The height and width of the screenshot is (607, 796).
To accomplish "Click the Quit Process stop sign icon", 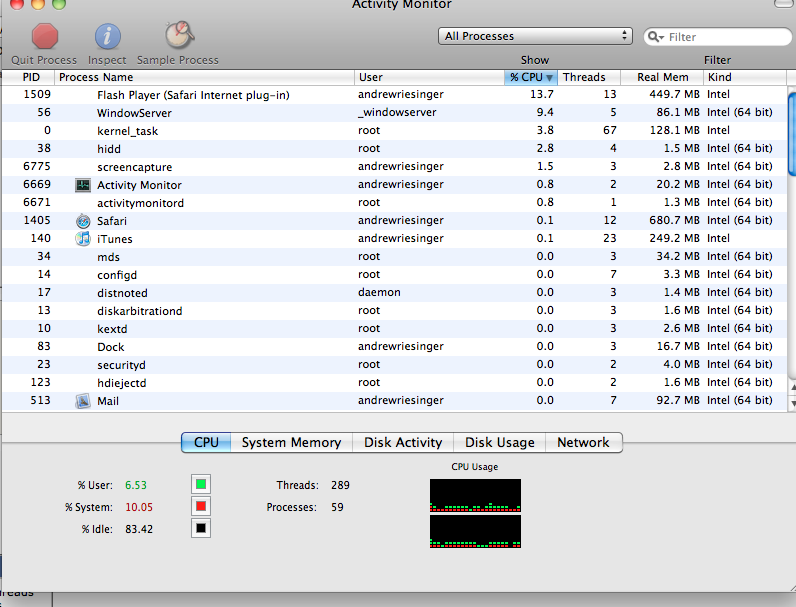I will pyautogui.click(x=45, y=36).
